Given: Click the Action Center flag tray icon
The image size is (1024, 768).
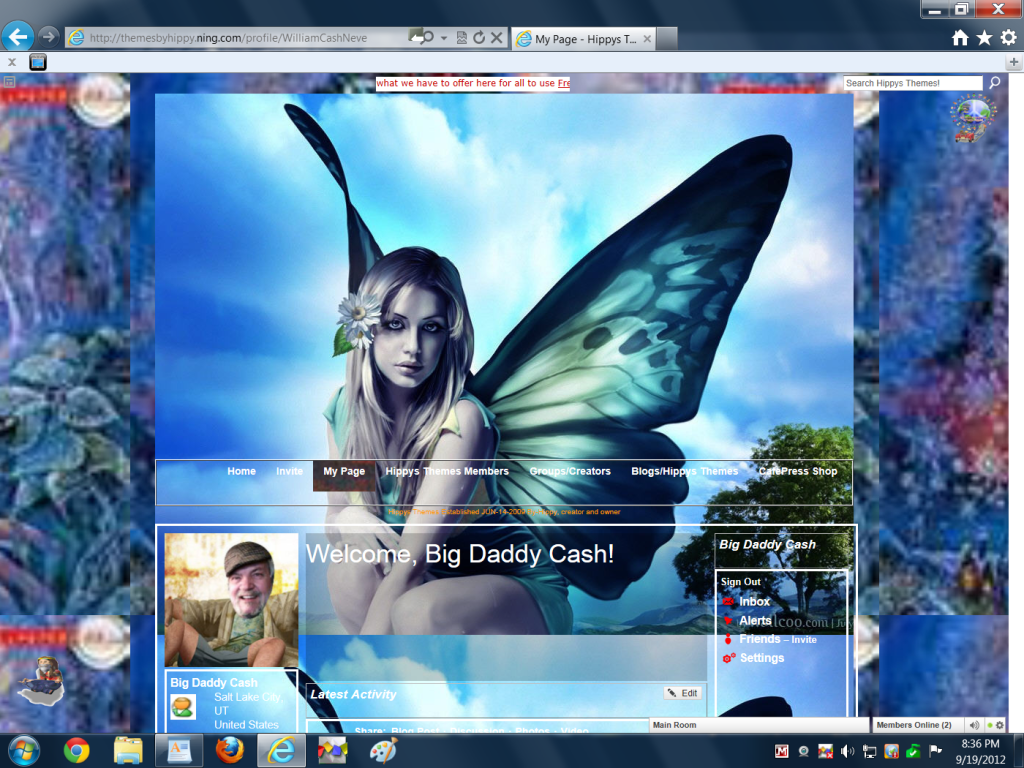Looking at the screenshot, I should [x=935, y=751].
